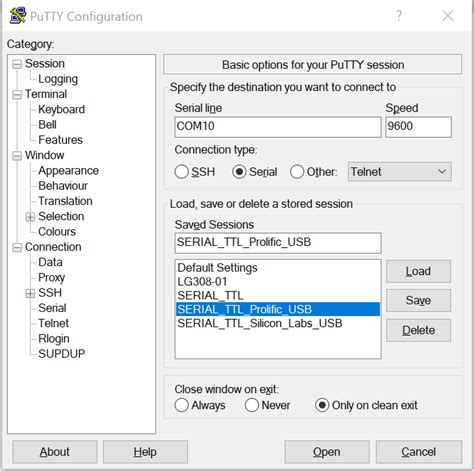Open the SUPDUP category
This screenshot has height=471, width=474.
[x=62, y=354]
